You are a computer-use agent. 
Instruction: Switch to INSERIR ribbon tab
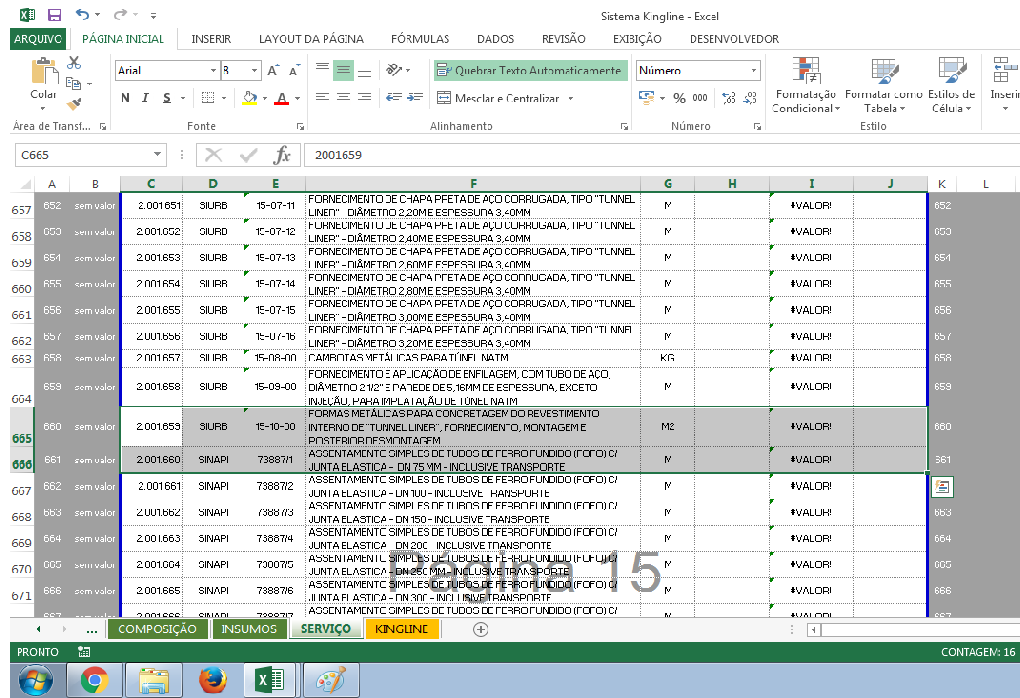211,39
